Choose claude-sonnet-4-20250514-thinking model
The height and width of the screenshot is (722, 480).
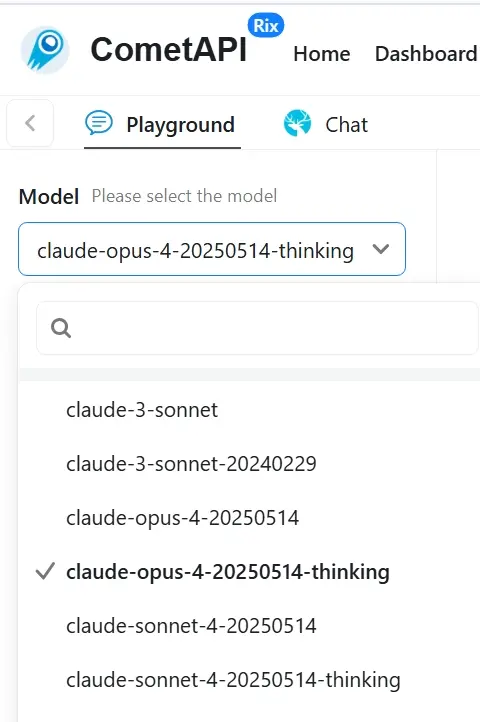pos(249,679)
